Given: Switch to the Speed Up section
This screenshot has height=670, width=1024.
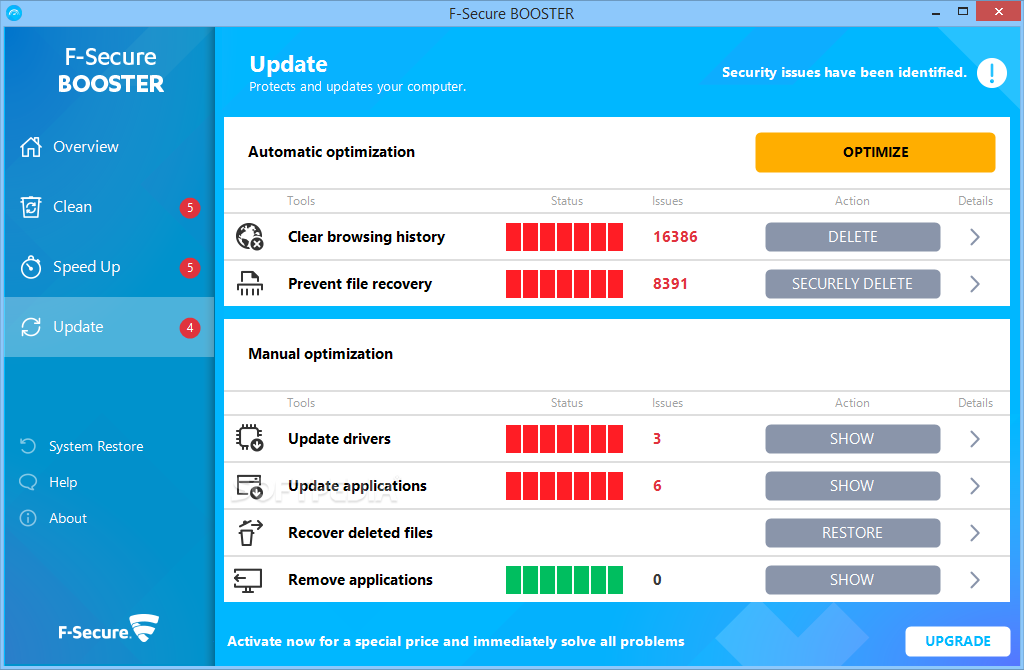Looking at the screenshot, I should [x=109, y=267].
